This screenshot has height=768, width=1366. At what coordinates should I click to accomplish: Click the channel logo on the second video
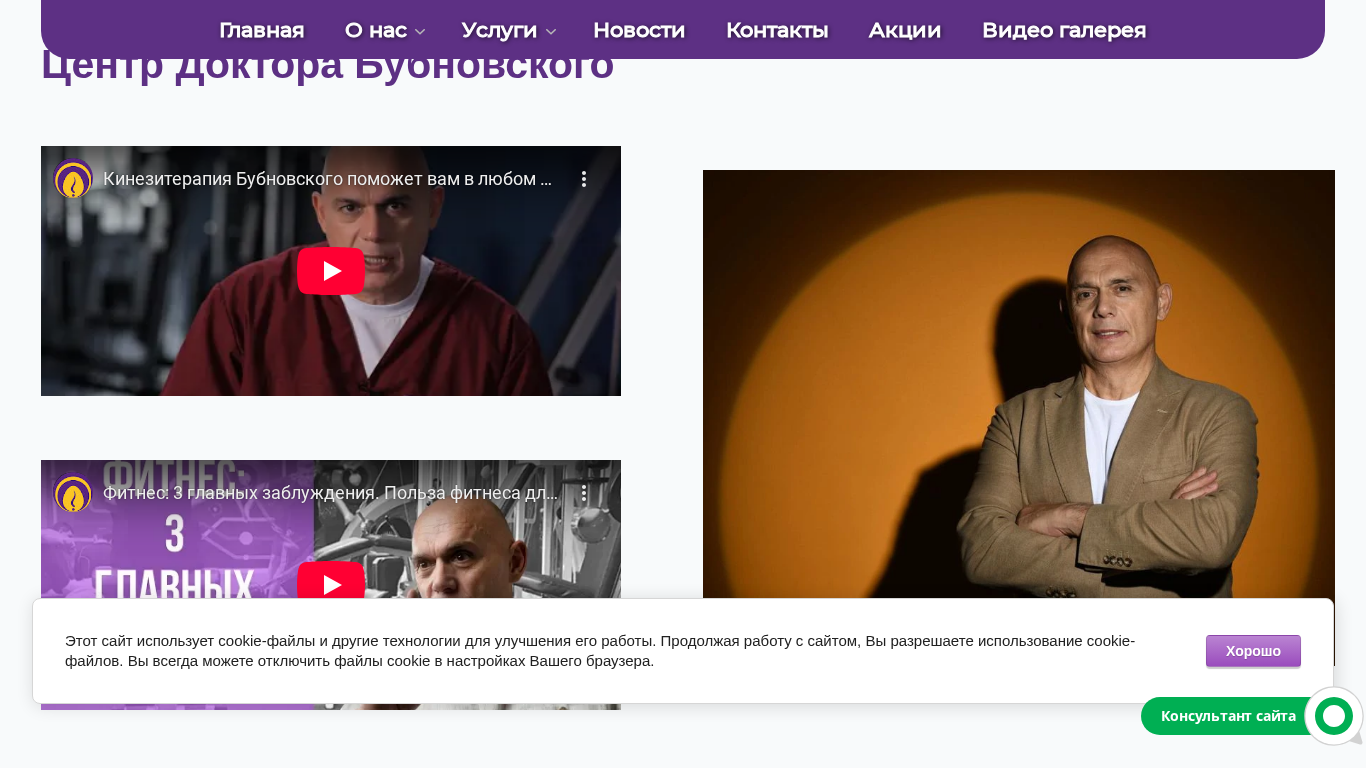click(73, 493)
